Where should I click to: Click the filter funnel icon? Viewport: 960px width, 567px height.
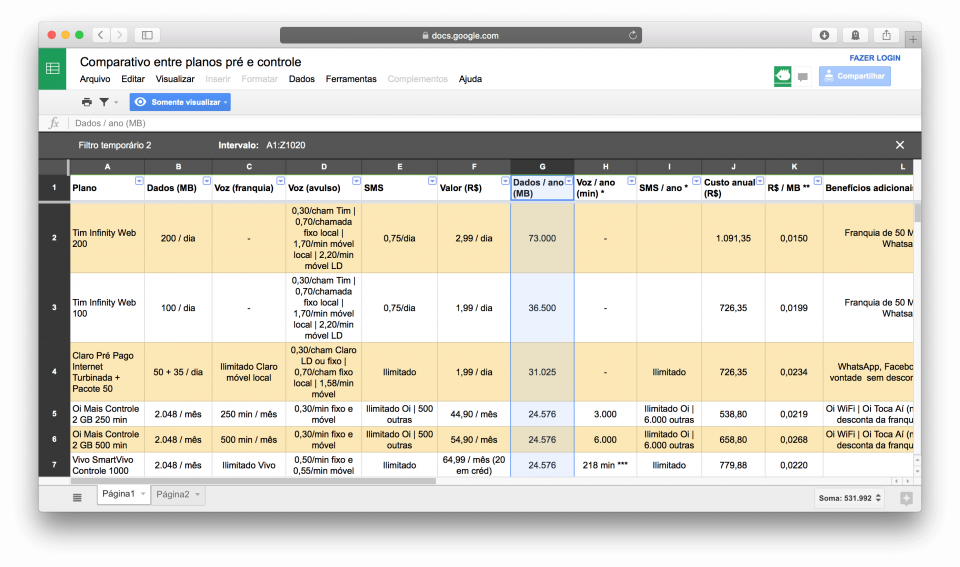(x=104, y=102)
